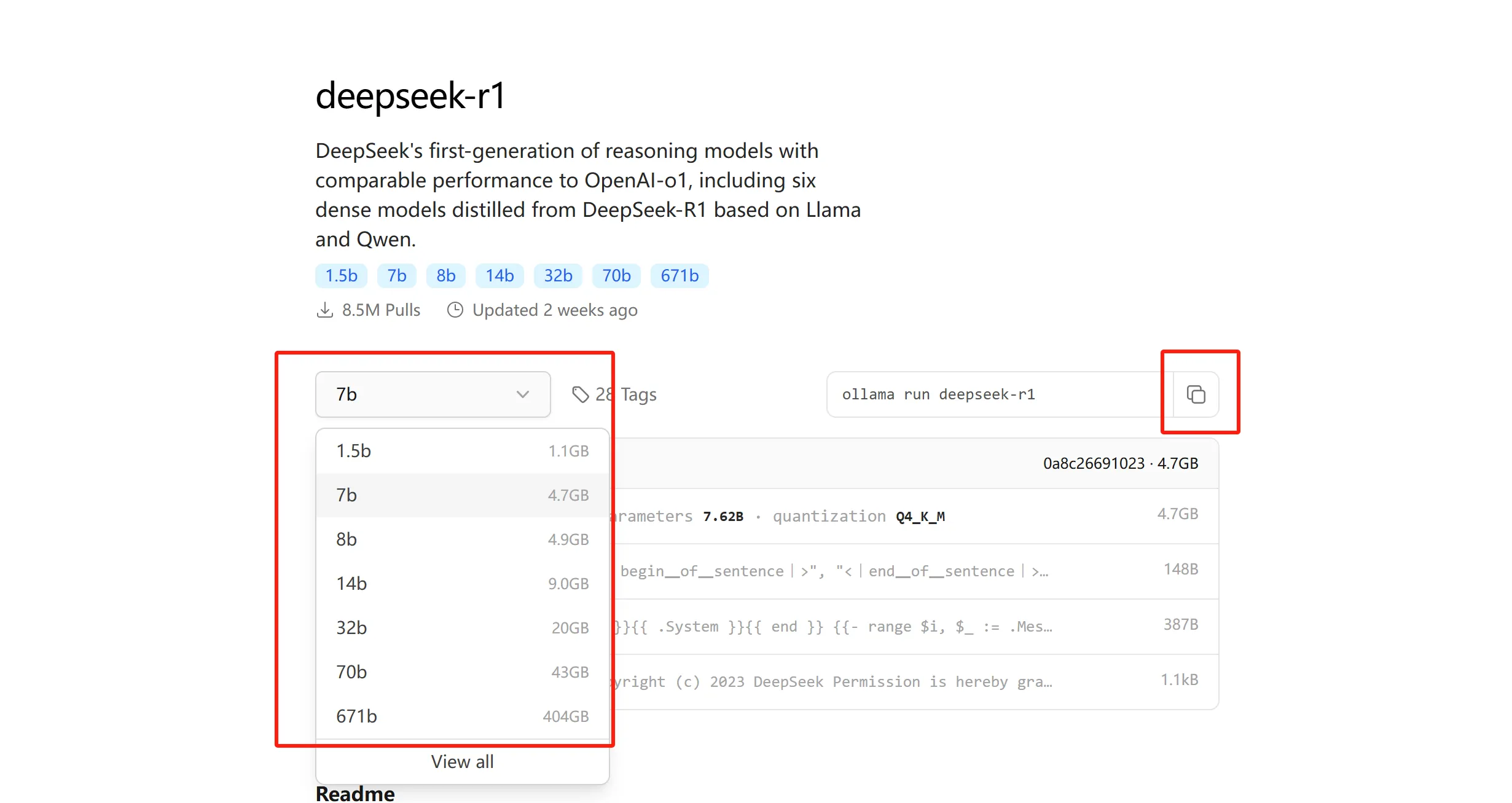Open the begin_of_sentence params file row
The image size is (1512, 803).
tap(915, 571)
